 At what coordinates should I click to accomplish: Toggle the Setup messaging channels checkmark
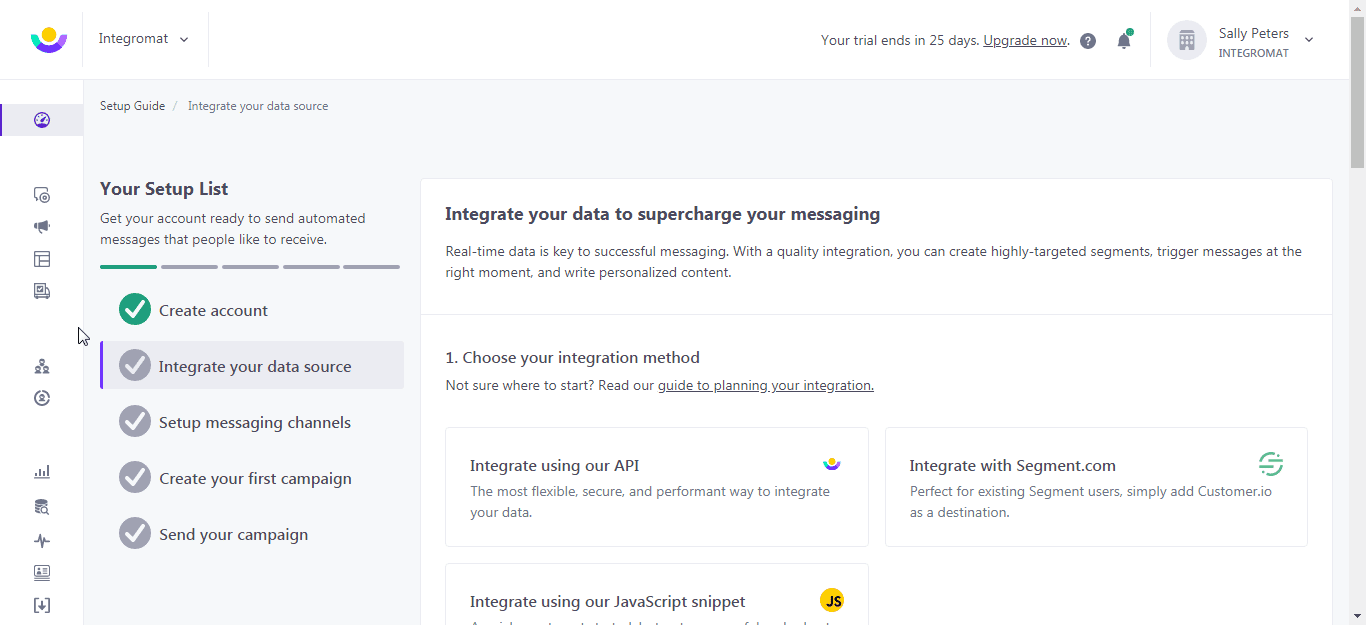135,422
